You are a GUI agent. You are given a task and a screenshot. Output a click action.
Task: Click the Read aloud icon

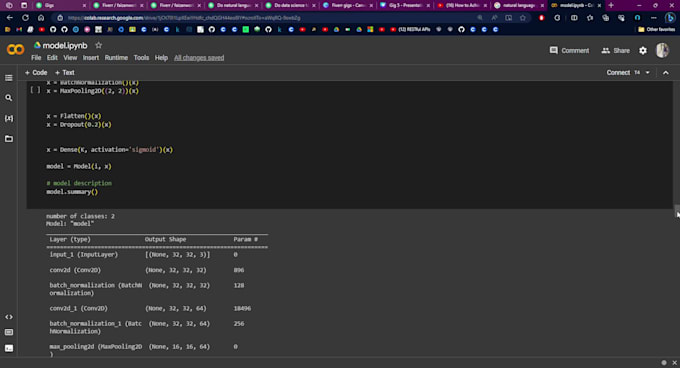pos(494,18)
